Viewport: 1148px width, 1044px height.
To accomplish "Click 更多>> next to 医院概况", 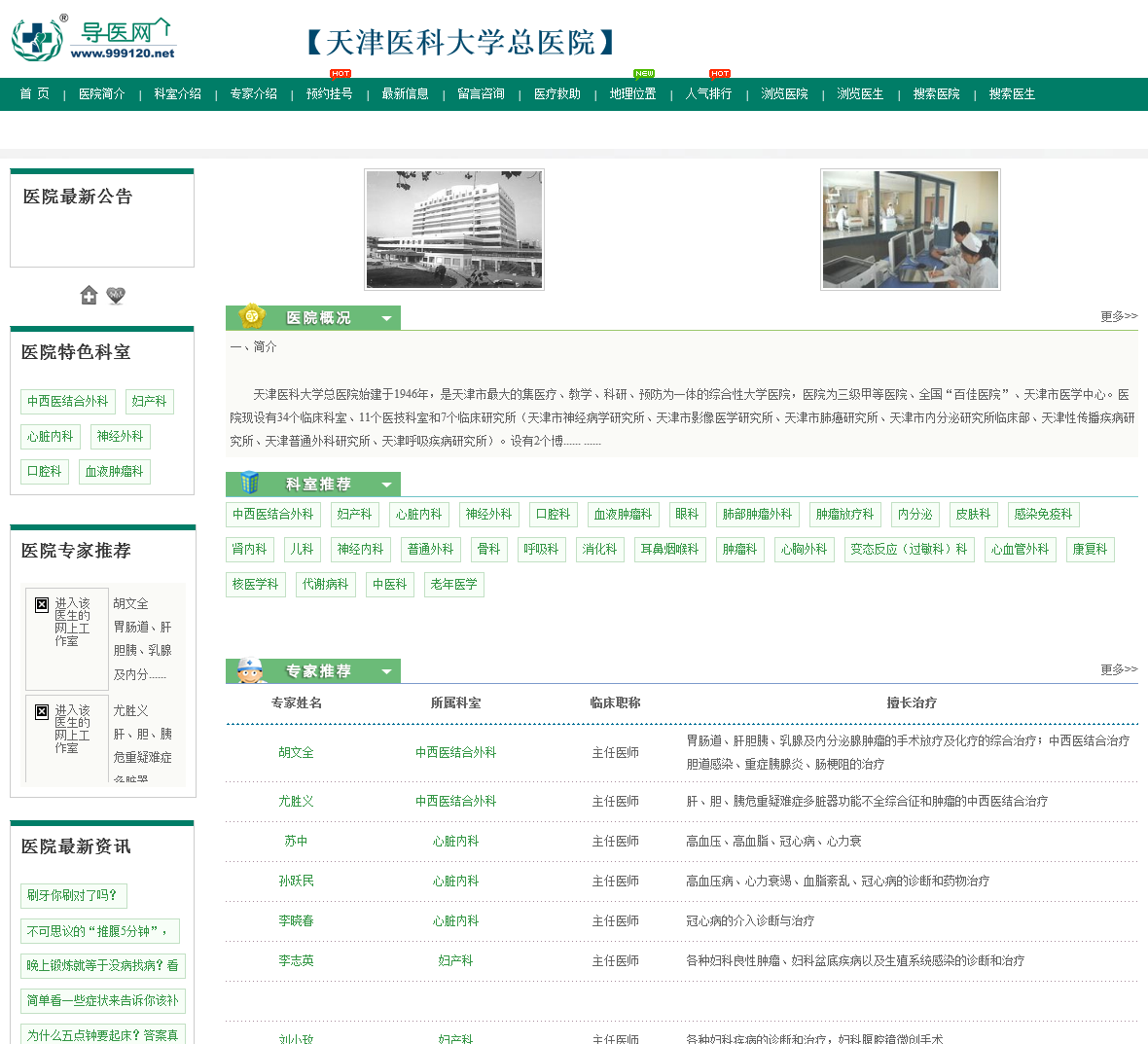I will click(1119, 316).
